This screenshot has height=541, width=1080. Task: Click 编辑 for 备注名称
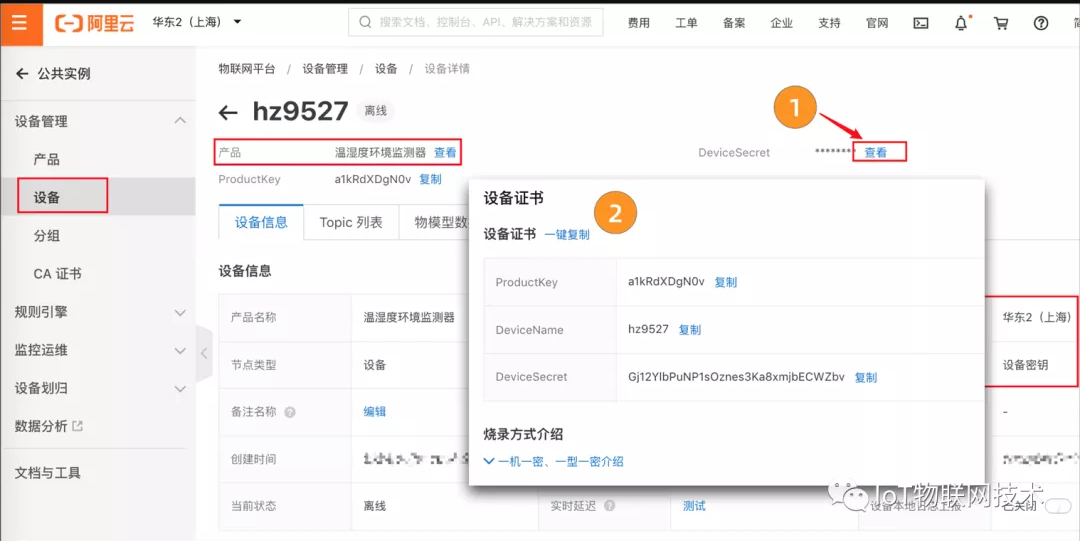pyautogui.click(x=375, y=412)
